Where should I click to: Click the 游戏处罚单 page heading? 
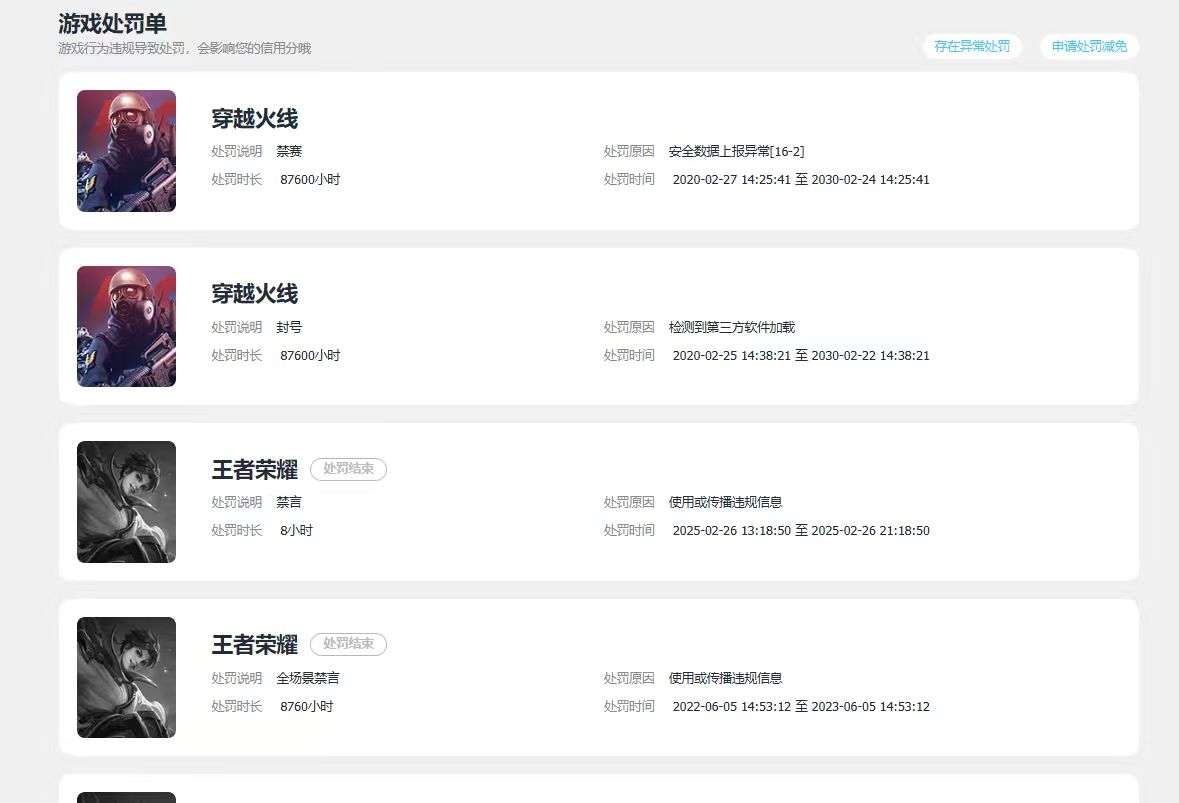tap(112, 24)
